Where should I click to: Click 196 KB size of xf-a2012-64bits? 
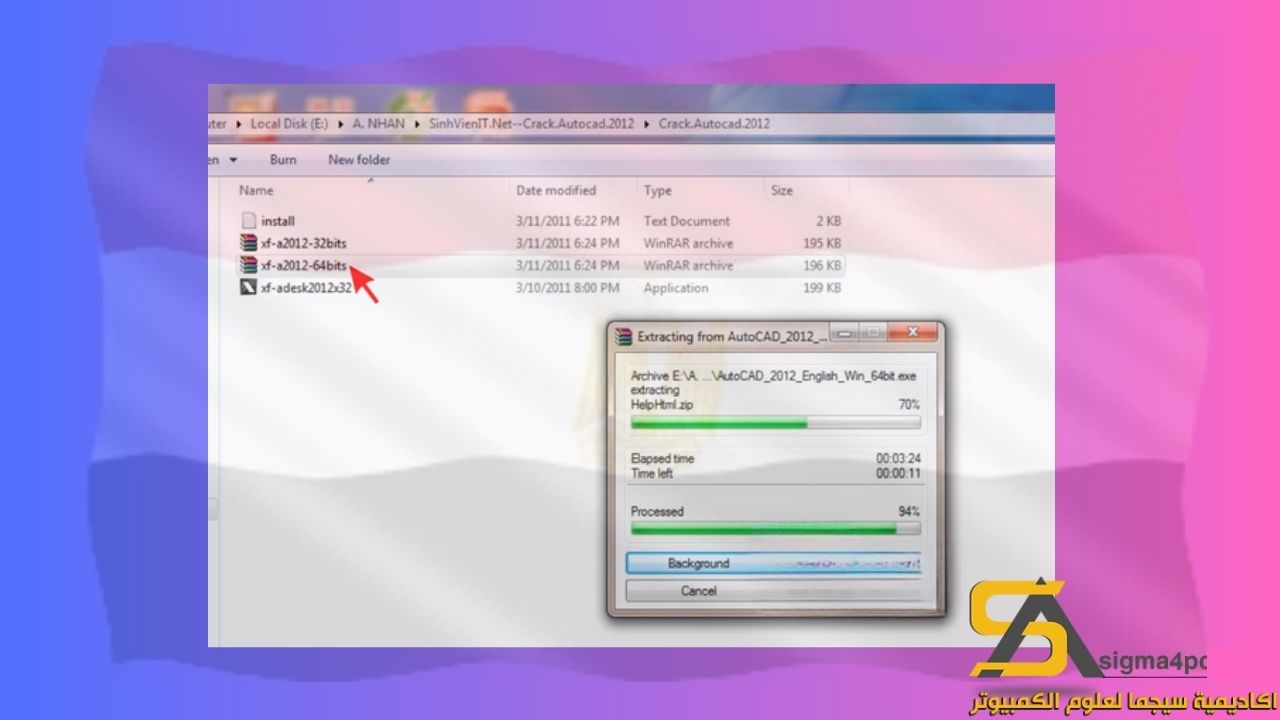pos(822,266)
